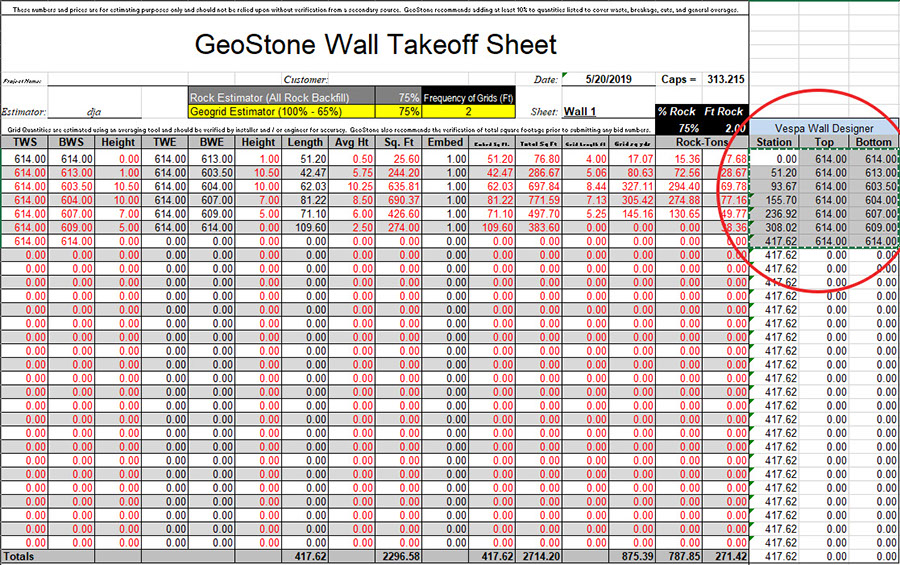Click the GeoStone Wall Takeoff Sheet title
The width and height of the screenshot is (900, 565).
(375, 45)
